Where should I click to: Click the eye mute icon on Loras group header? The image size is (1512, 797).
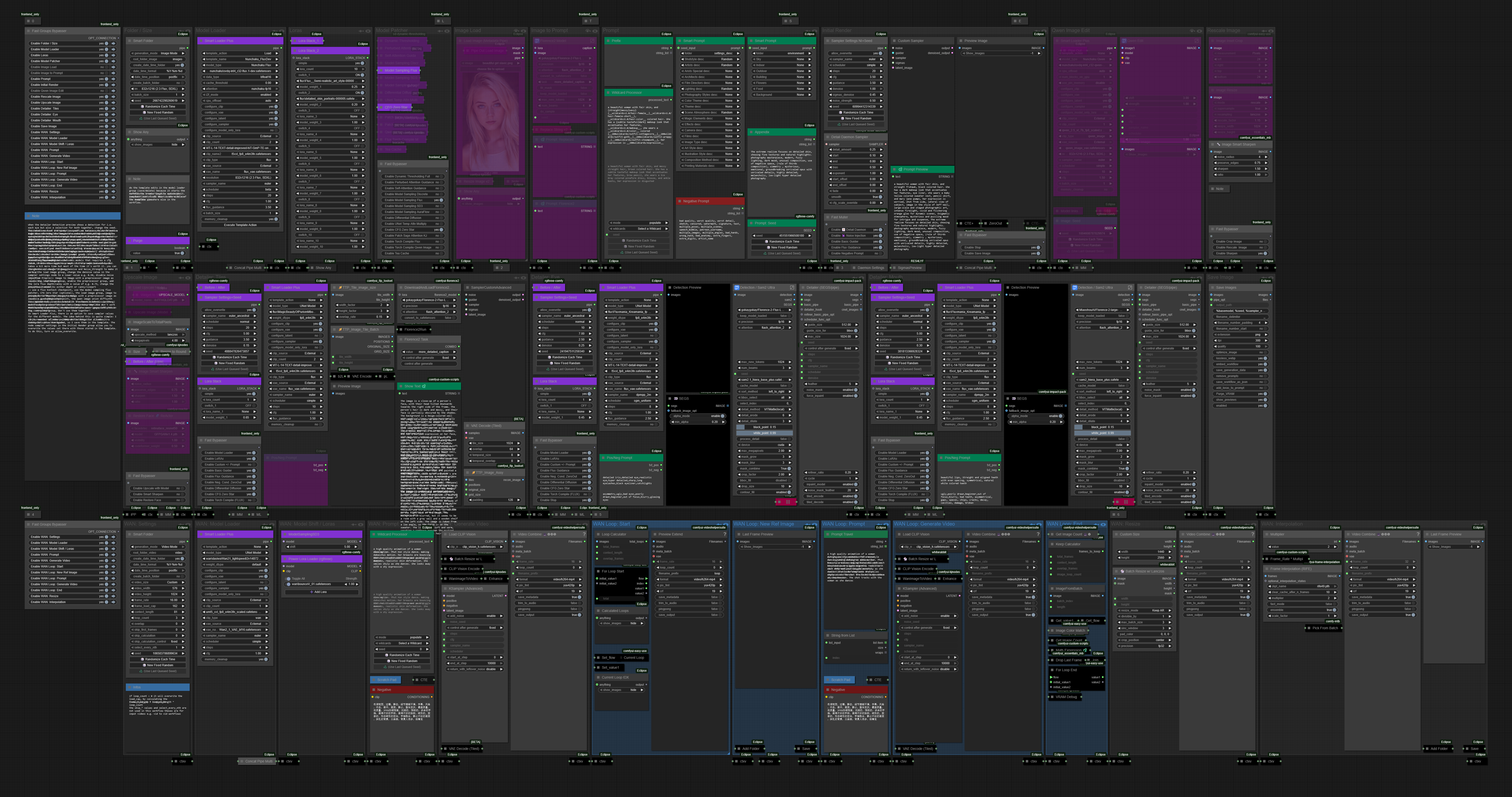click(x=368, y=31)
